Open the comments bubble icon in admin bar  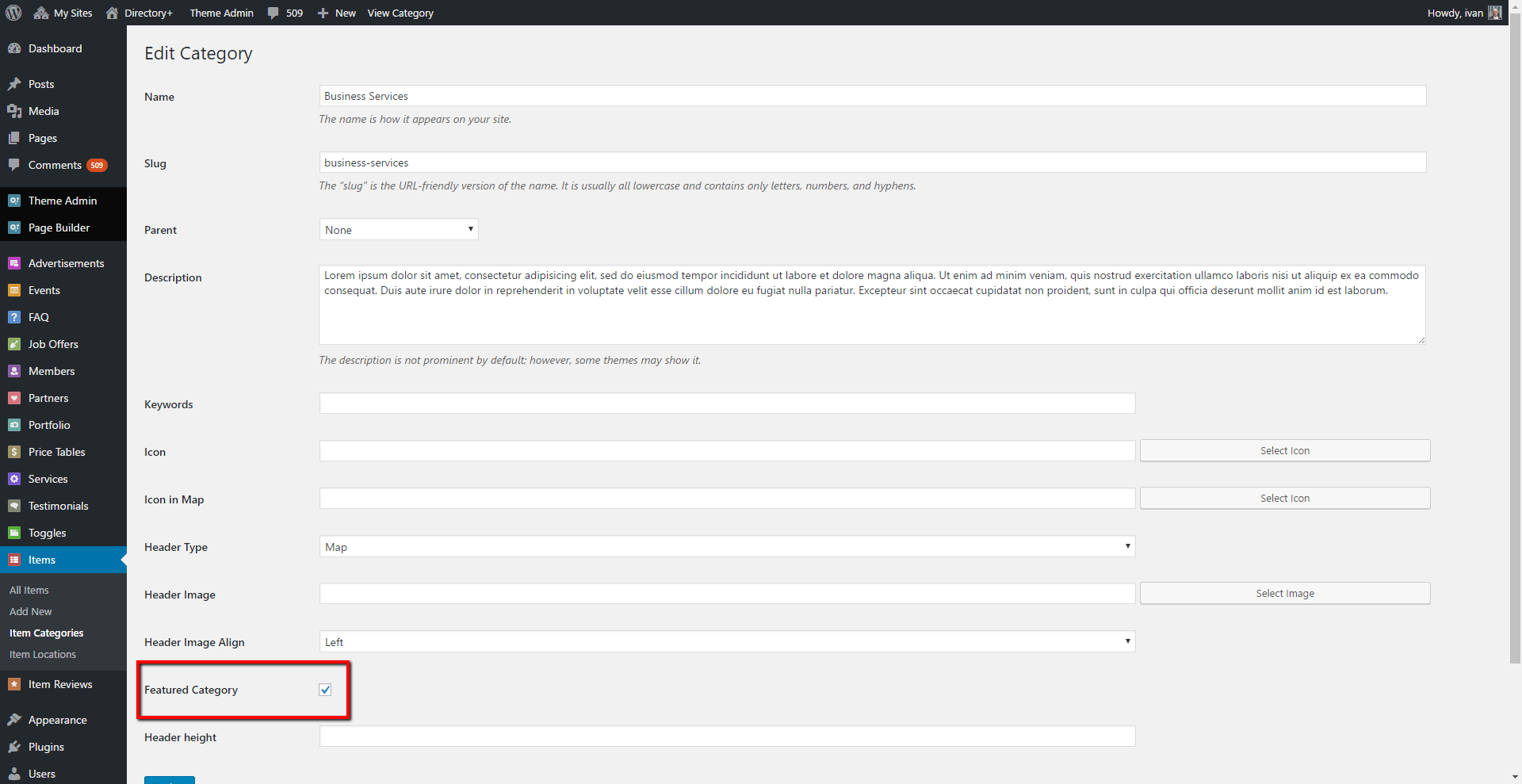(273, 13)
